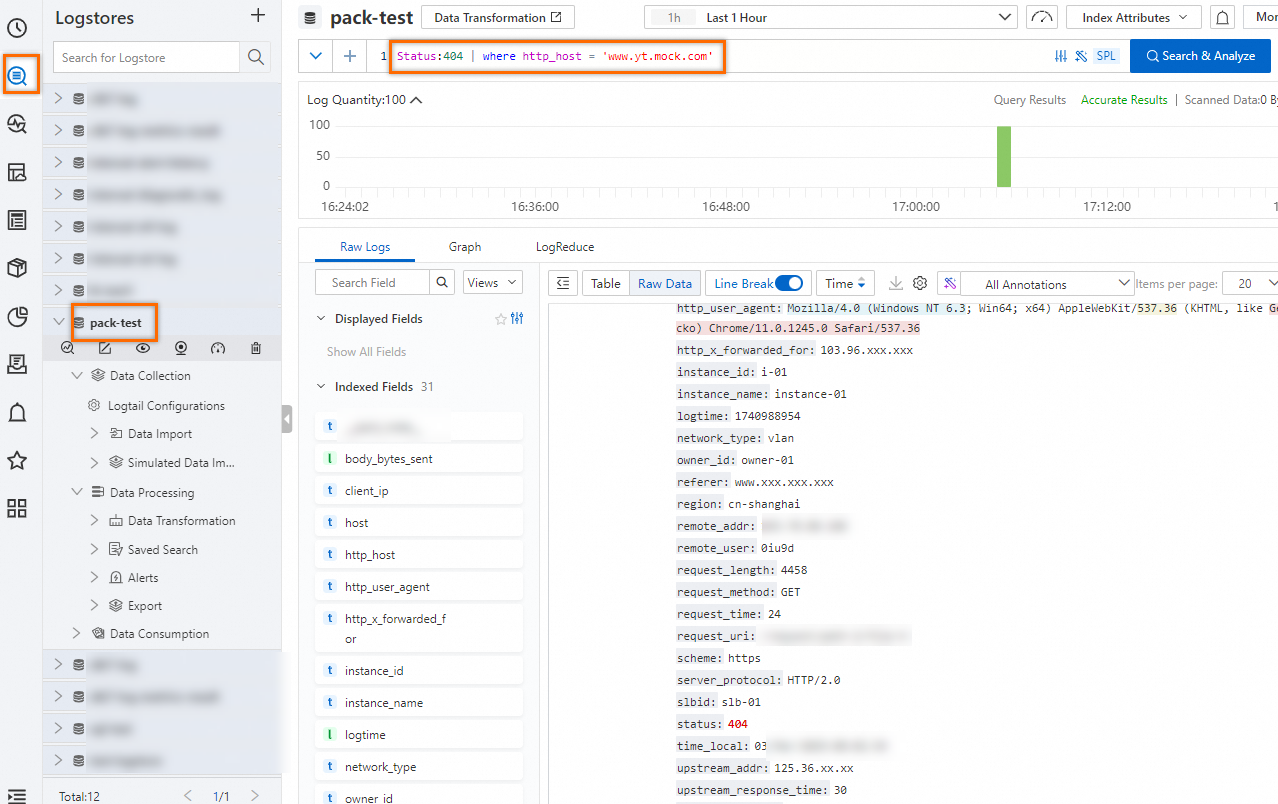Screen dimensions: 1278x804
Task: Click the edit pencil icon under pack-test
Action: (105, 348)
